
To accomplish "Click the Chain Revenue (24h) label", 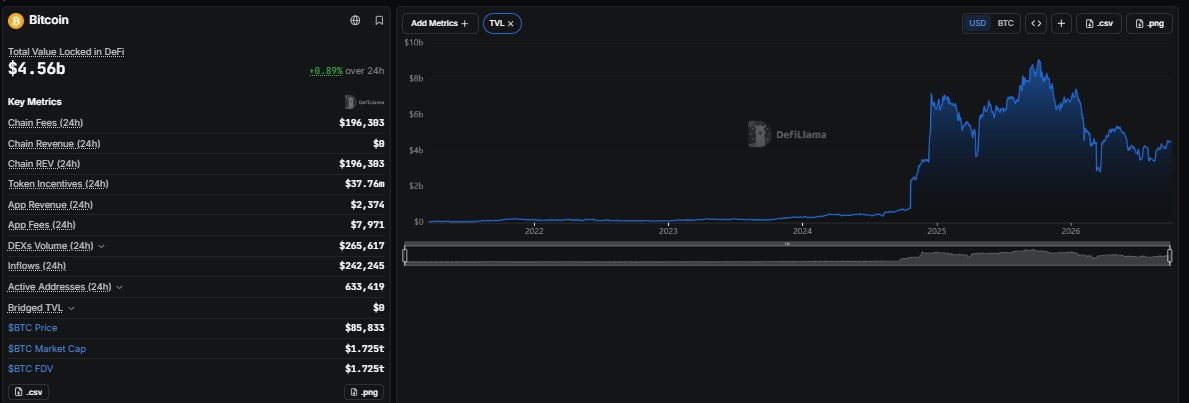I will click(x=54, y=143).
